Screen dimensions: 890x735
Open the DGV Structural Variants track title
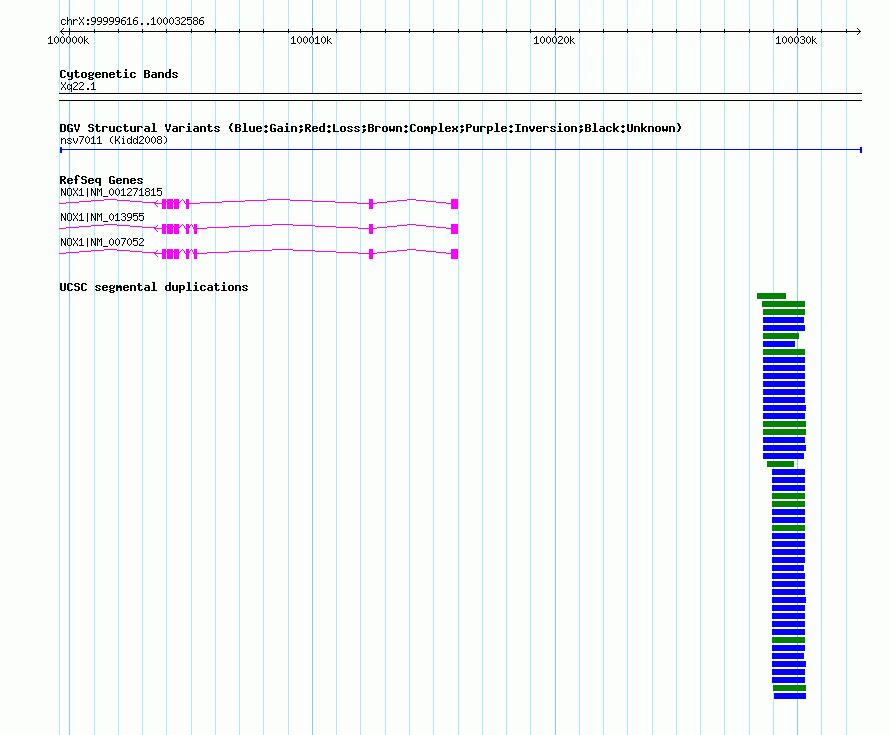coord(370,128)
